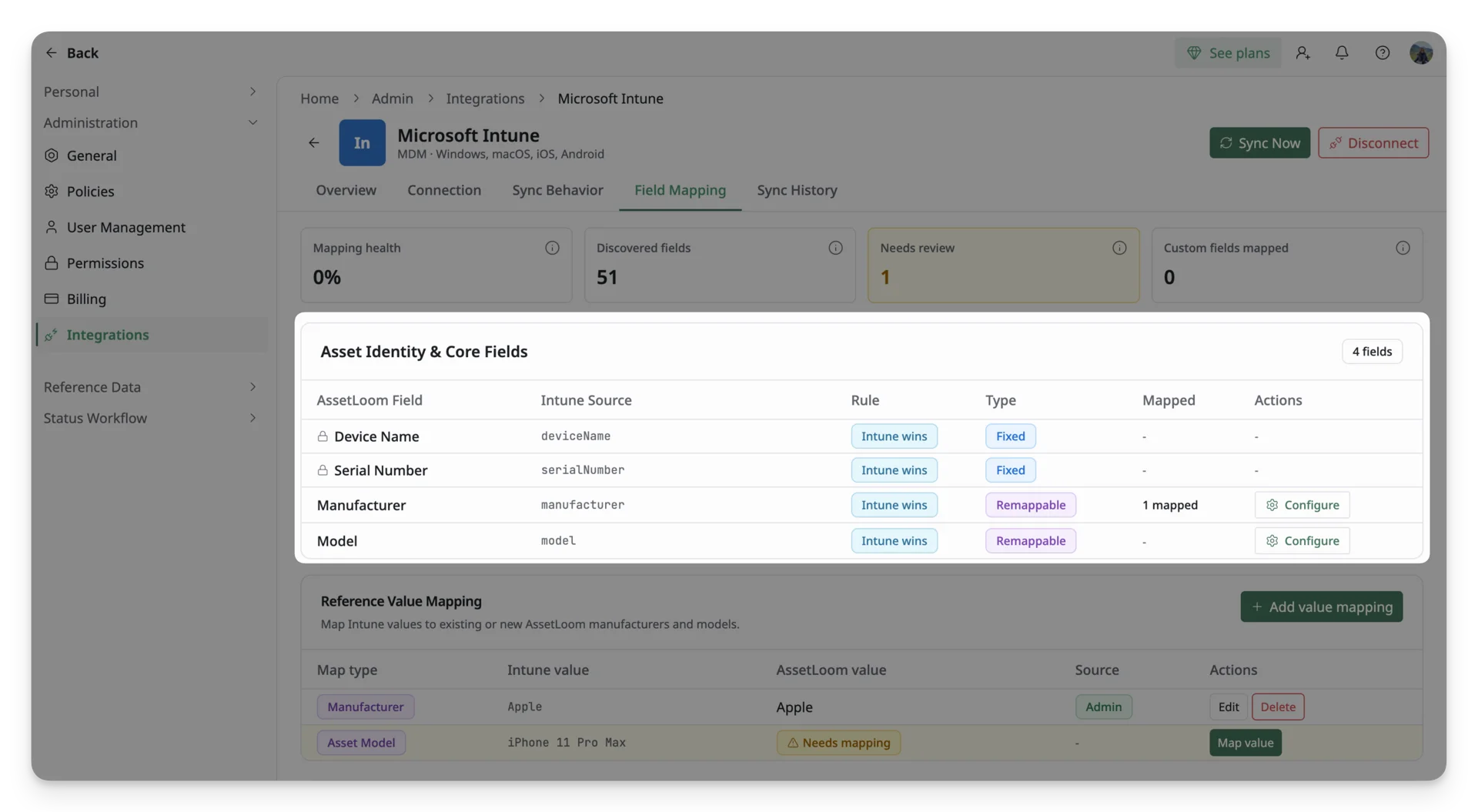Click '1 mapped' in Manufacturer row
Image resolution: width=1478 pixels, height=812 pixels.
click(x=1169, y=506)
